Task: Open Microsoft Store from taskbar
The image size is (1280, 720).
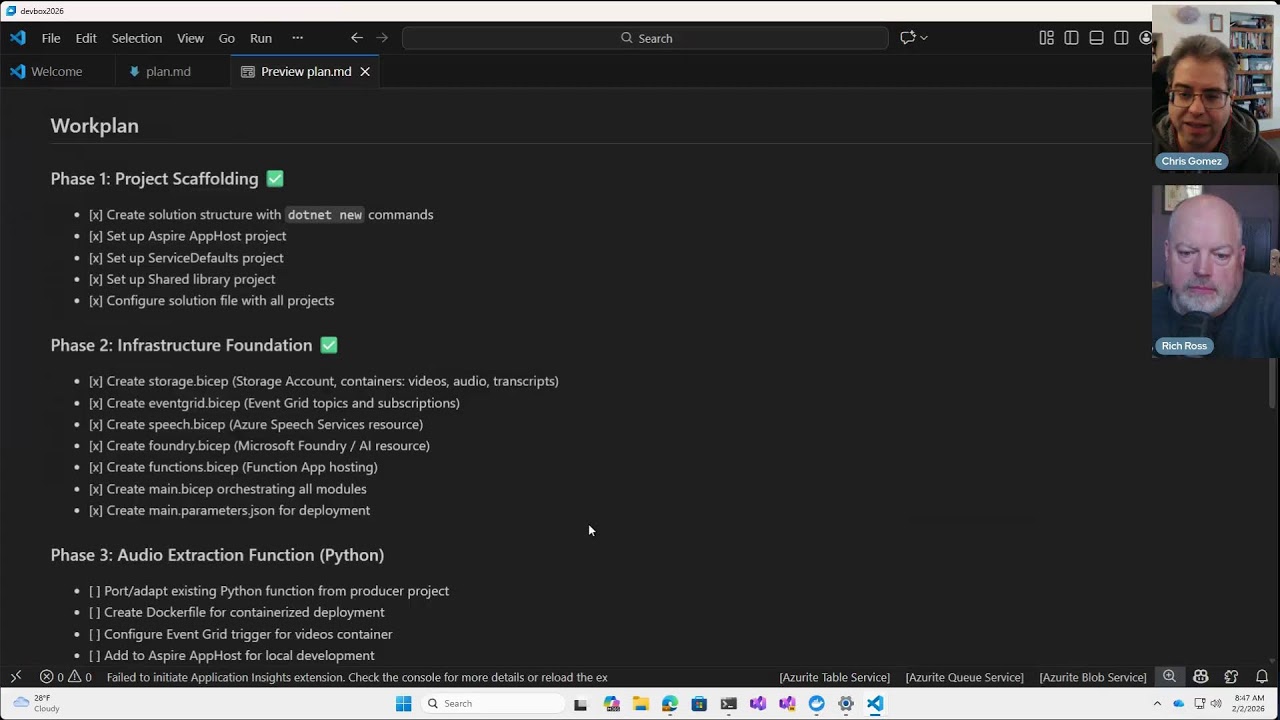Action: tap(699, 704)
